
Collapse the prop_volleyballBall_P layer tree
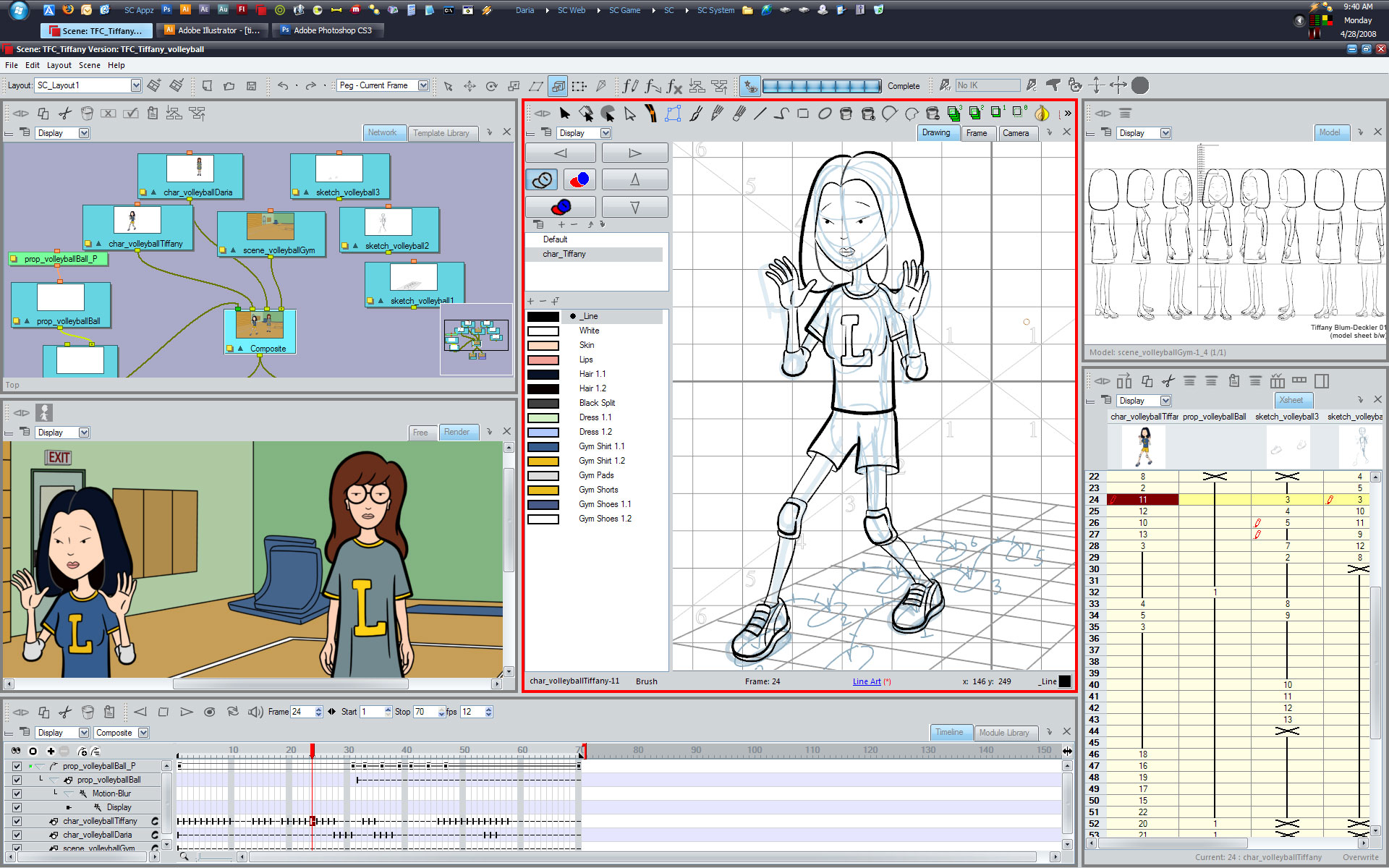pyautogui.click(x=39, y=766)
